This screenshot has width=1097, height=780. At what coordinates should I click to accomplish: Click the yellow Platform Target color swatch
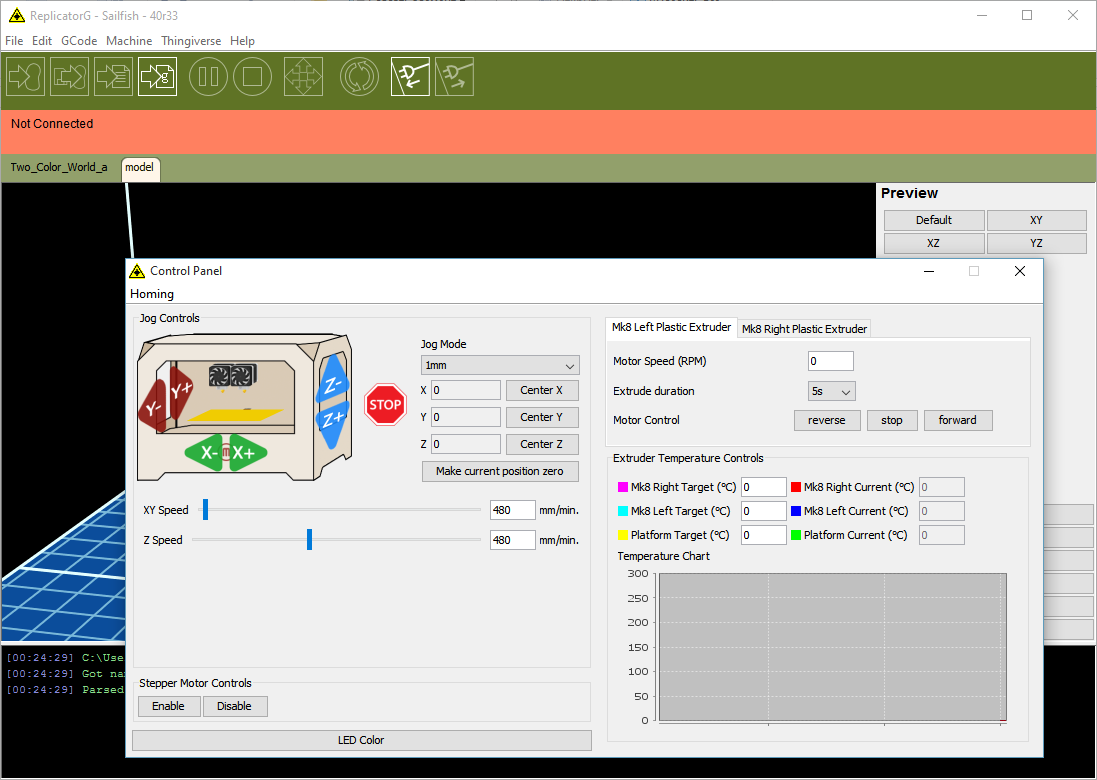(x=623, y=535)
